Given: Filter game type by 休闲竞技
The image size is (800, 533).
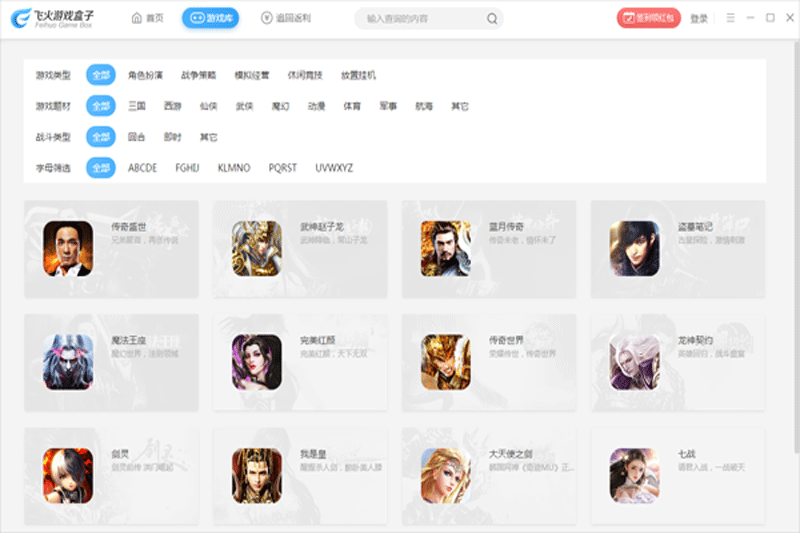Looking at the screenshot, I should (305, 75).
